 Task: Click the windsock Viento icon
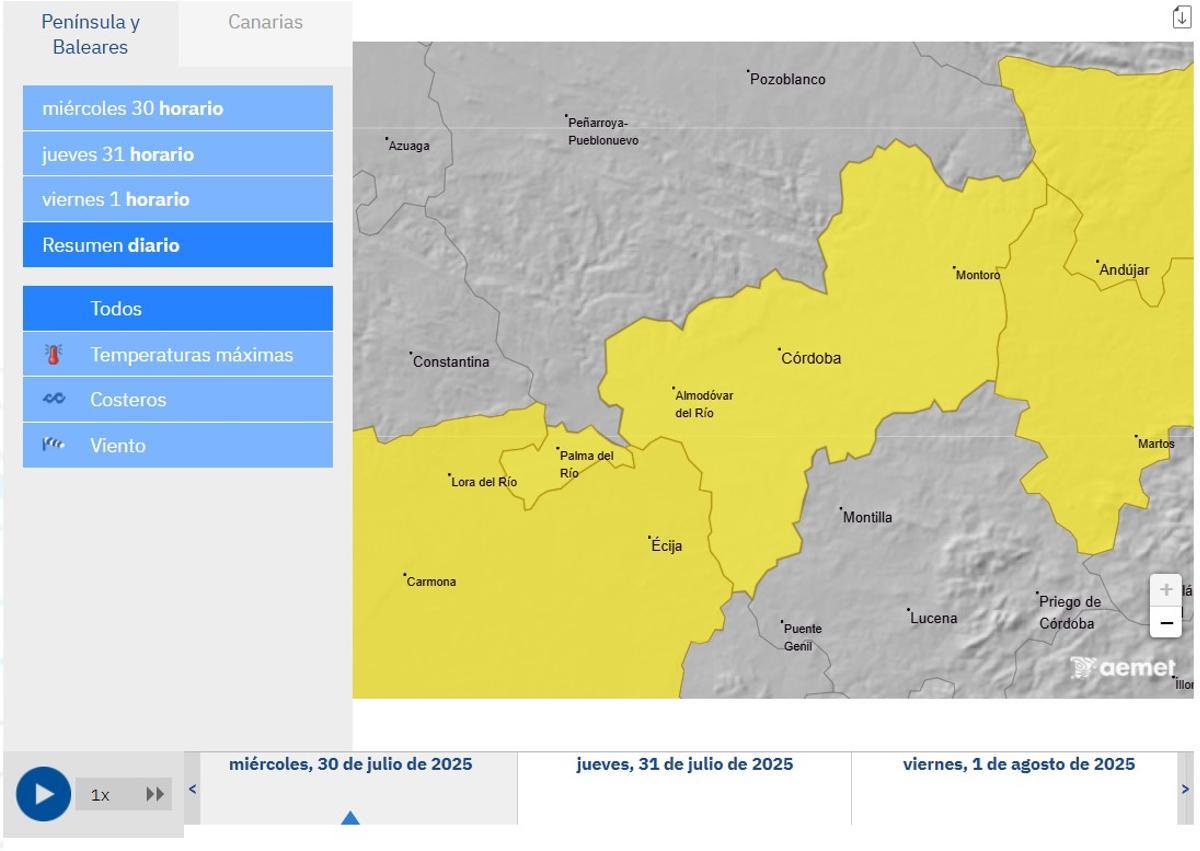point(53,445)
